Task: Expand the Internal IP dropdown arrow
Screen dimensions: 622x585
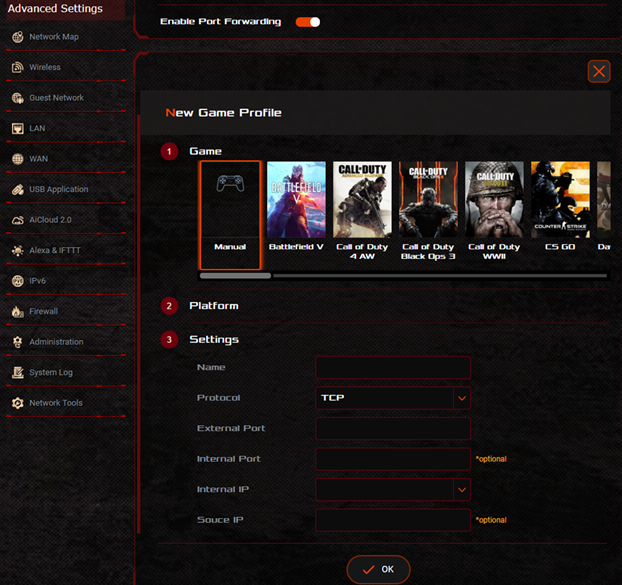Action: click(462, 489)
